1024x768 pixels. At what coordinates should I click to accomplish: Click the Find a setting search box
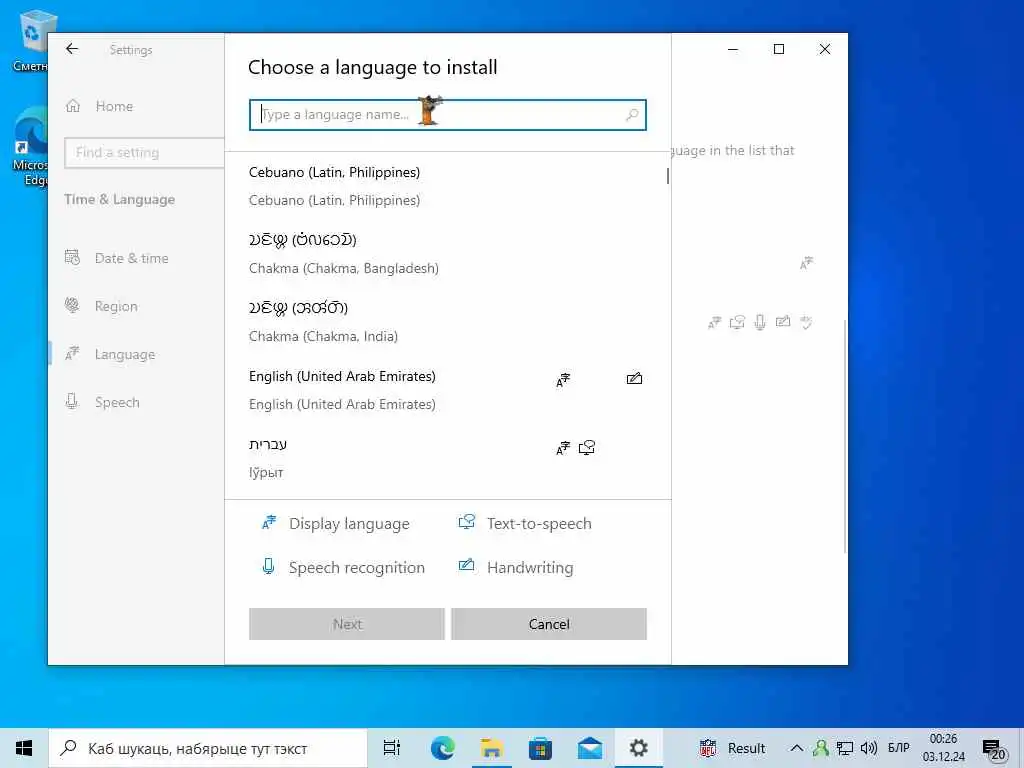144,153
